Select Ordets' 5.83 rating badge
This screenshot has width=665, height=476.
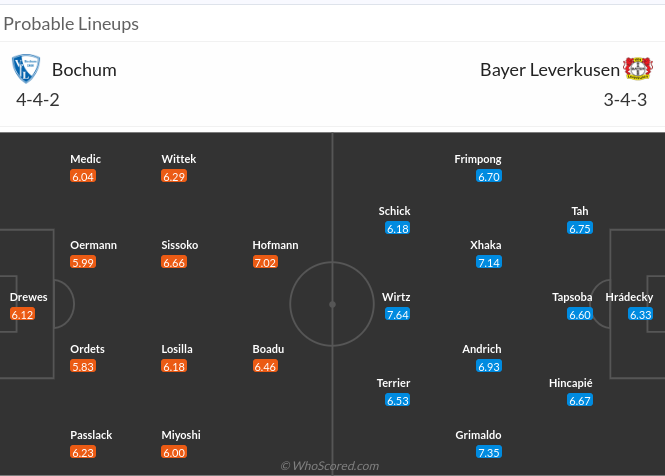point(83,366)
